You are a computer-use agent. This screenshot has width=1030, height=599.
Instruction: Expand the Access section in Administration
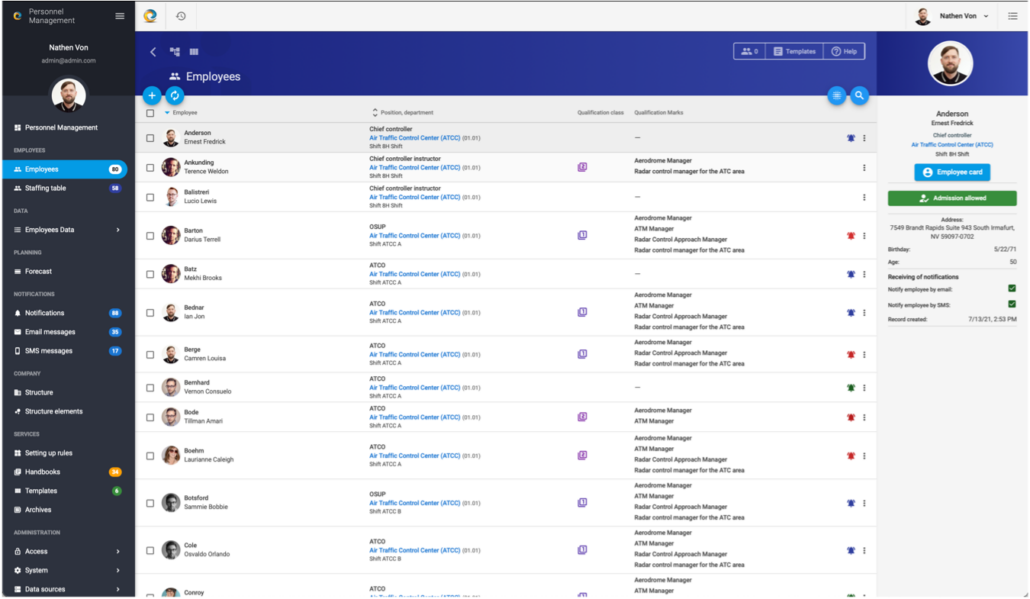click(118, 551)
